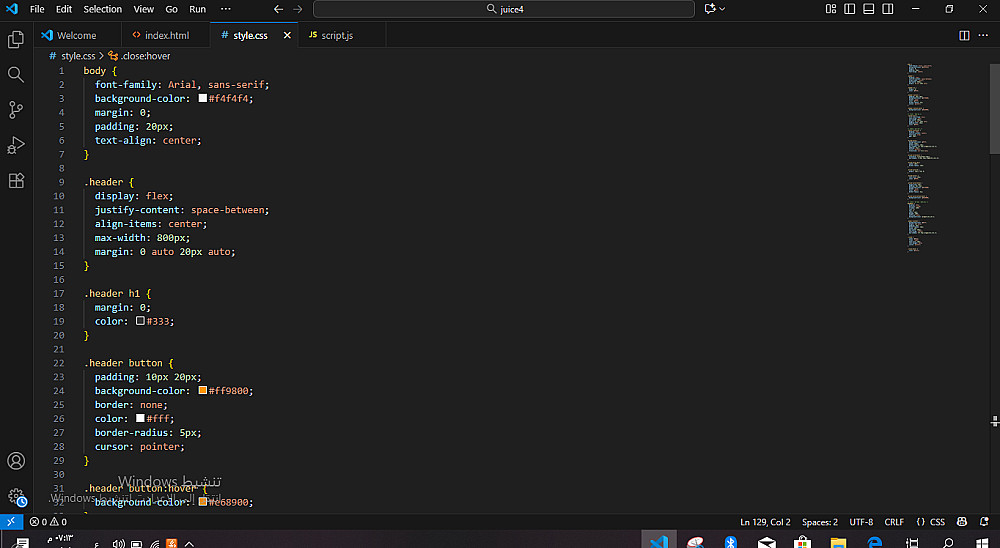Show errors and warnings count in status bar
Viewport: 1000px width, 548px height.
coord(48,522)
